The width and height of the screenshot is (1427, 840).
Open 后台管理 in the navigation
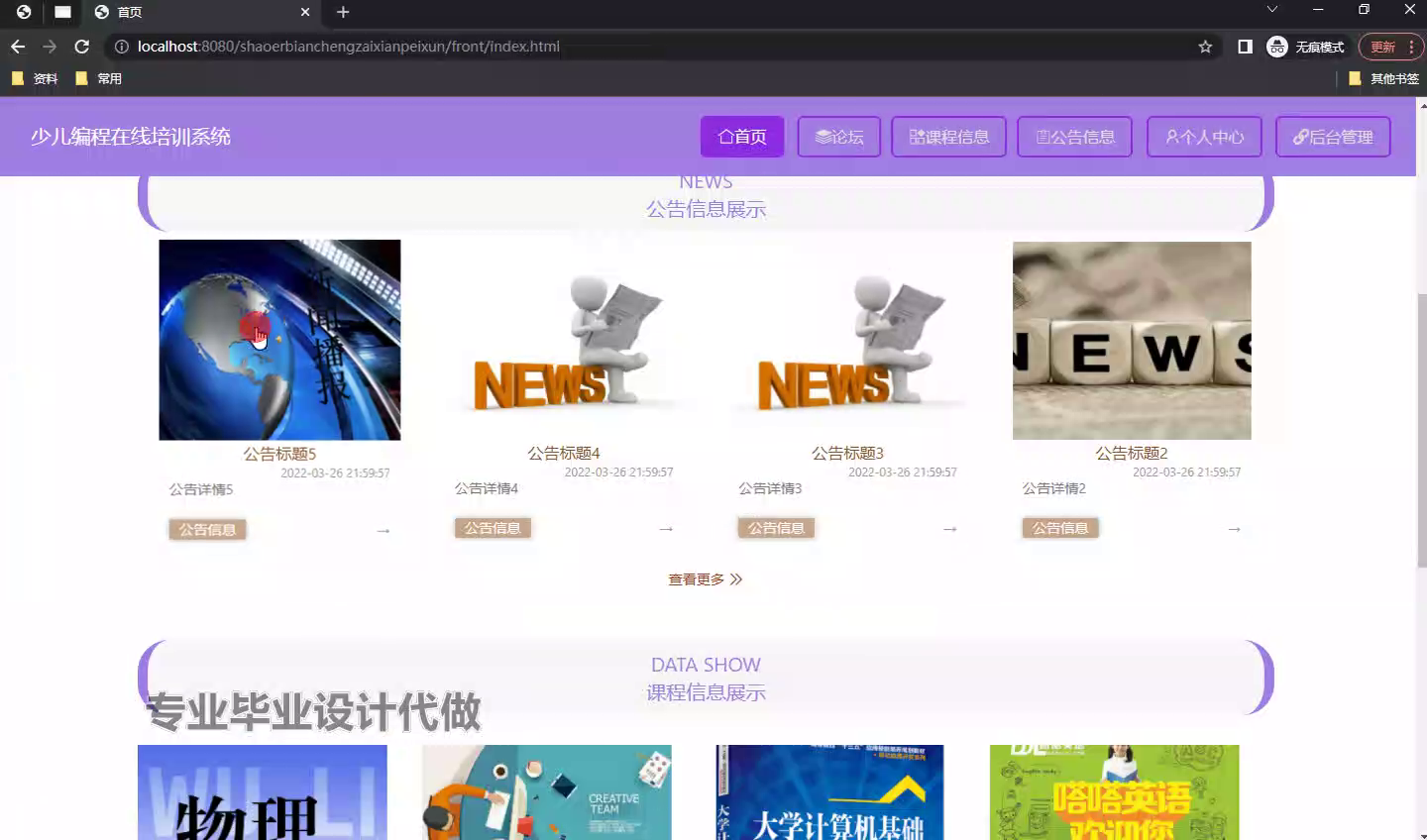point(1333,137)
